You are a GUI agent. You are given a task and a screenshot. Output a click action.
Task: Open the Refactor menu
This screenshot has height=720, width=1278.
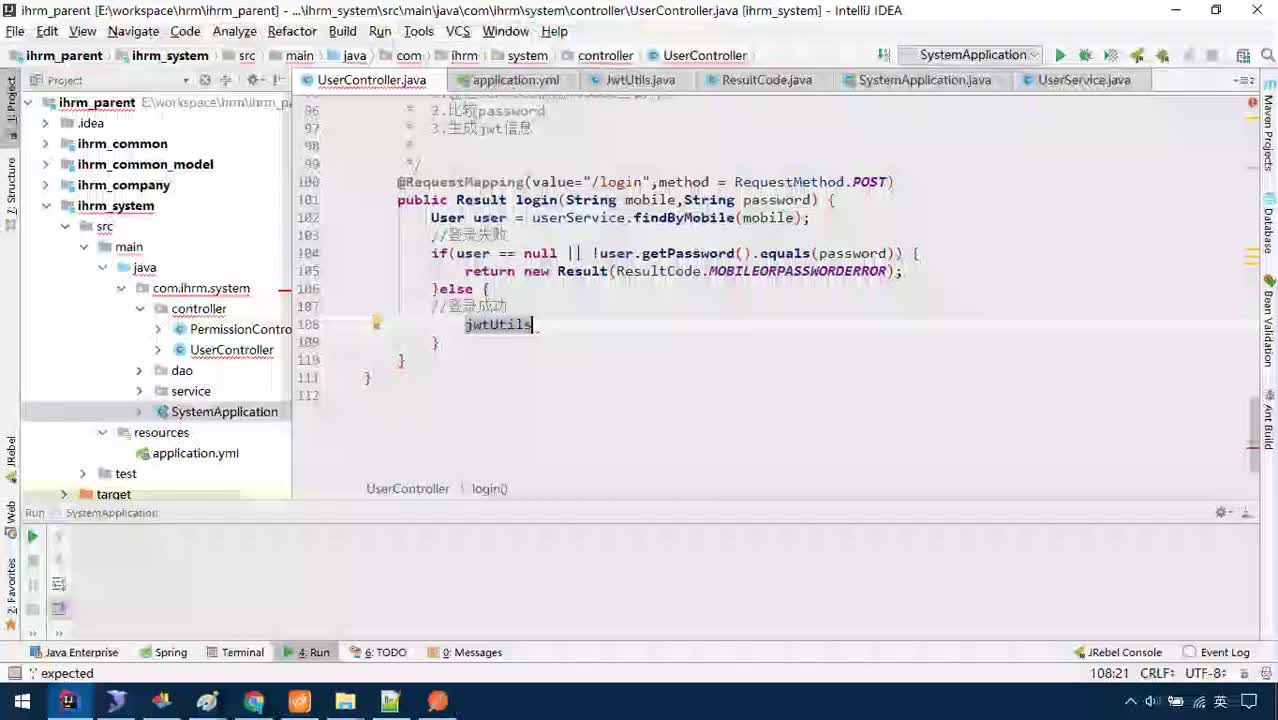(x=292, y=31)
